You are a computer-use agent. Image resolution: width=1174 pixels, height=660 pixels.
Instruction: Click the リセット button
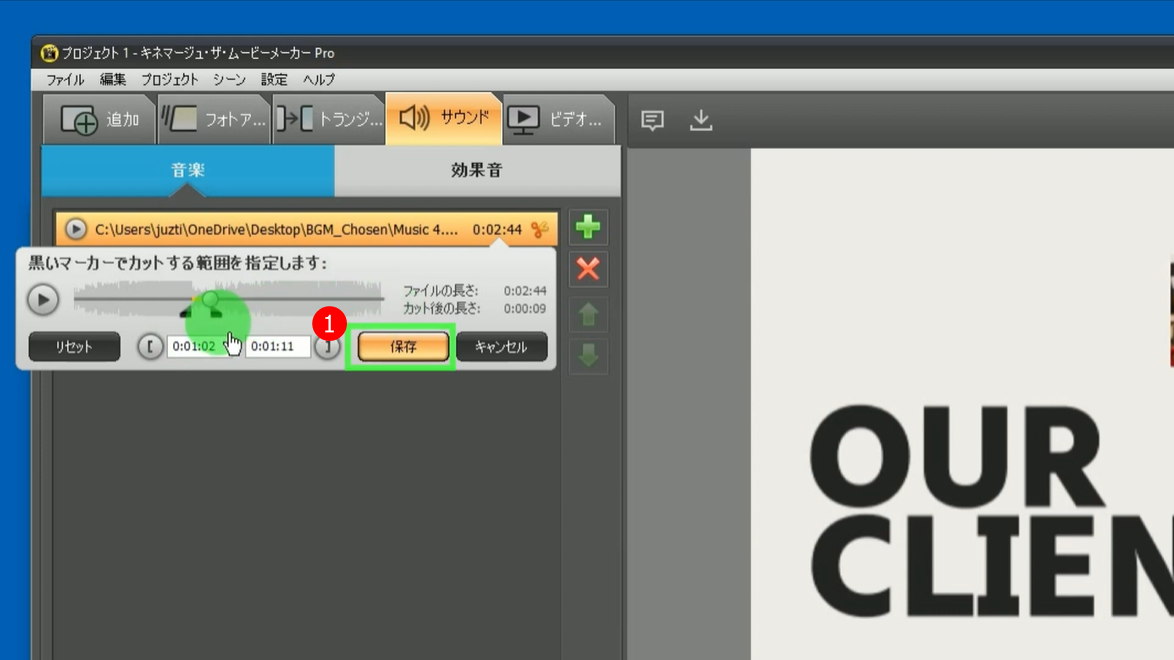[x=74, y=347]
